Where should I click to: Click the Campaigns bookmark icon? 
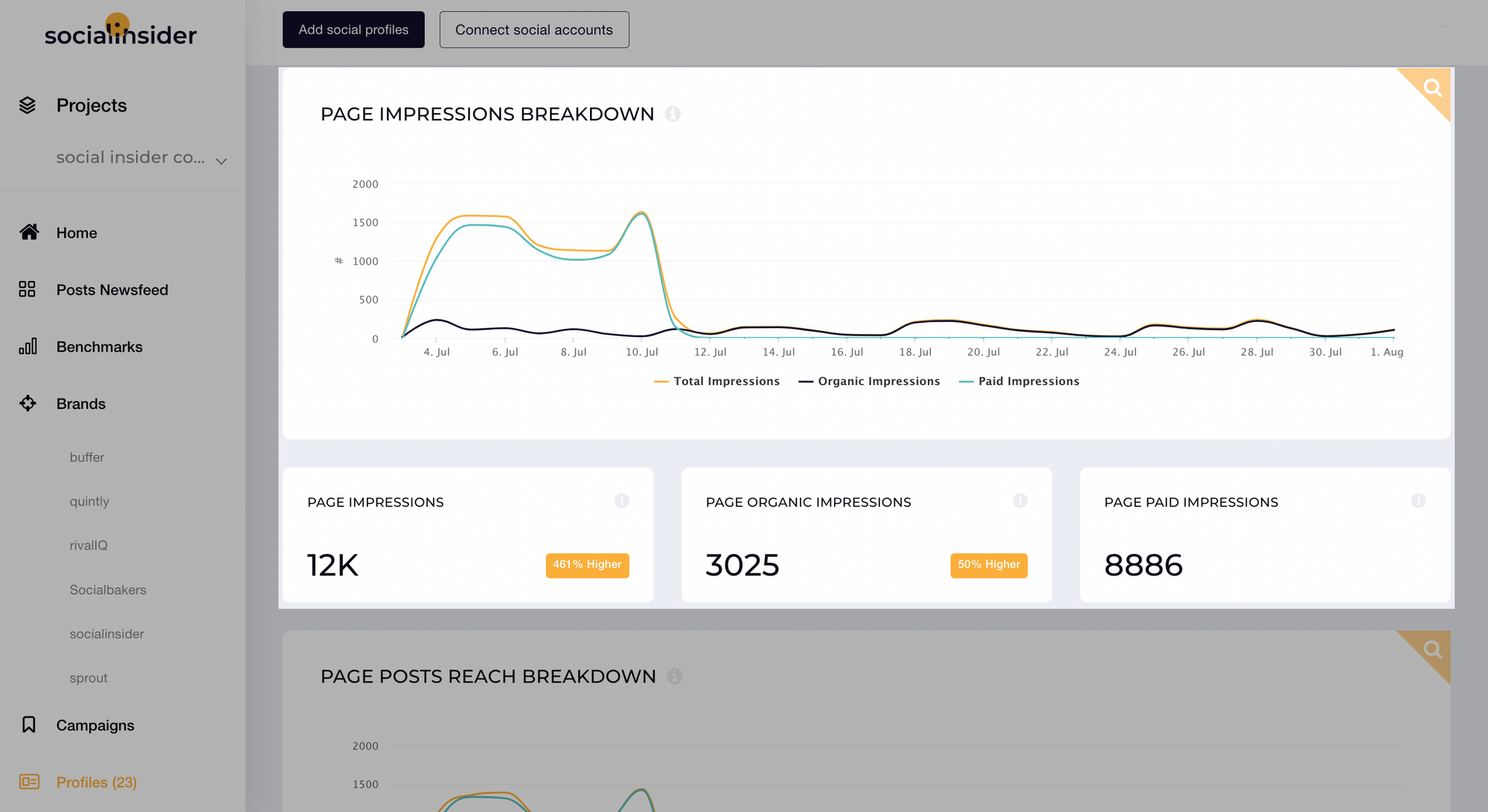point(29,724)
